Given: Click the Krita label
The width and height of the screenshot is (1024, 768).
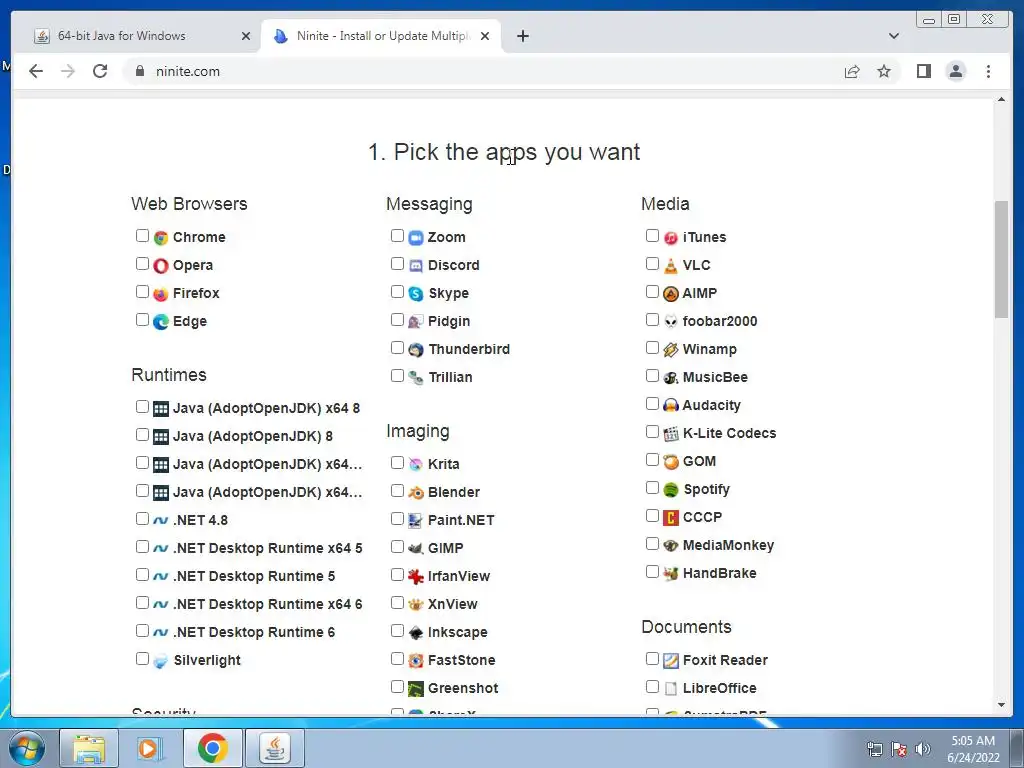Looking at the screenshot, I should pyautogui.click(x=443, y=464).
